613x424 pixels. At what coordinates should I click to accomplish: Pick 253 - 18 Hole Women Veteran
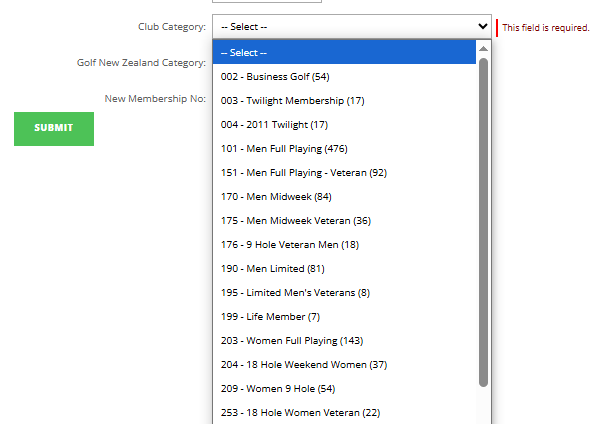point(300,412)
